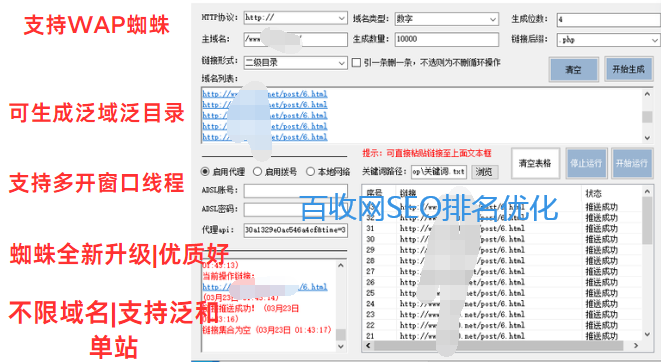Select the 启用代理 radio button
The height and width of the screenshot is (362, 661).
coord(205,172)
